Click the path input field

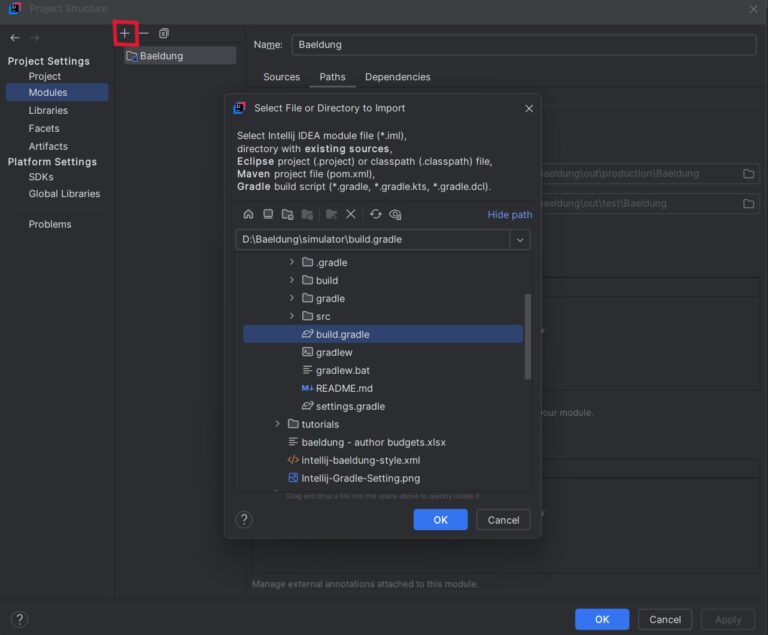[x=372, y=240]
